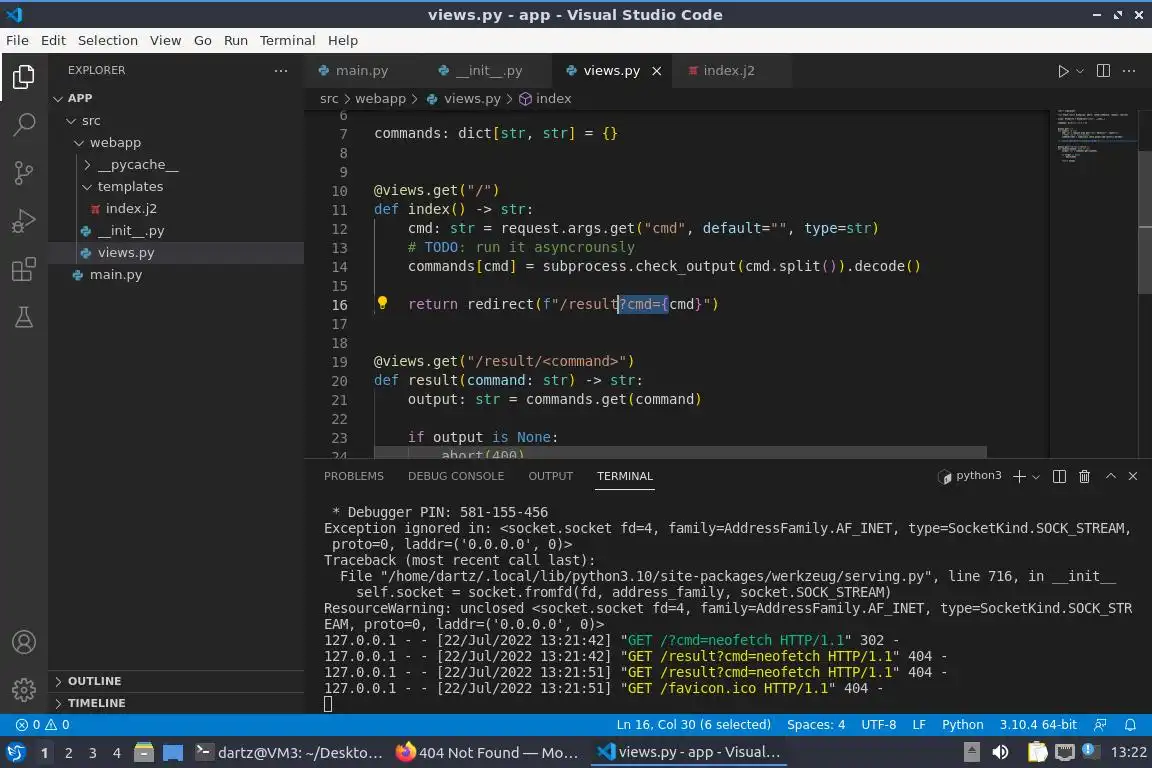Open the Testing flask view

[x=24, y=317]
